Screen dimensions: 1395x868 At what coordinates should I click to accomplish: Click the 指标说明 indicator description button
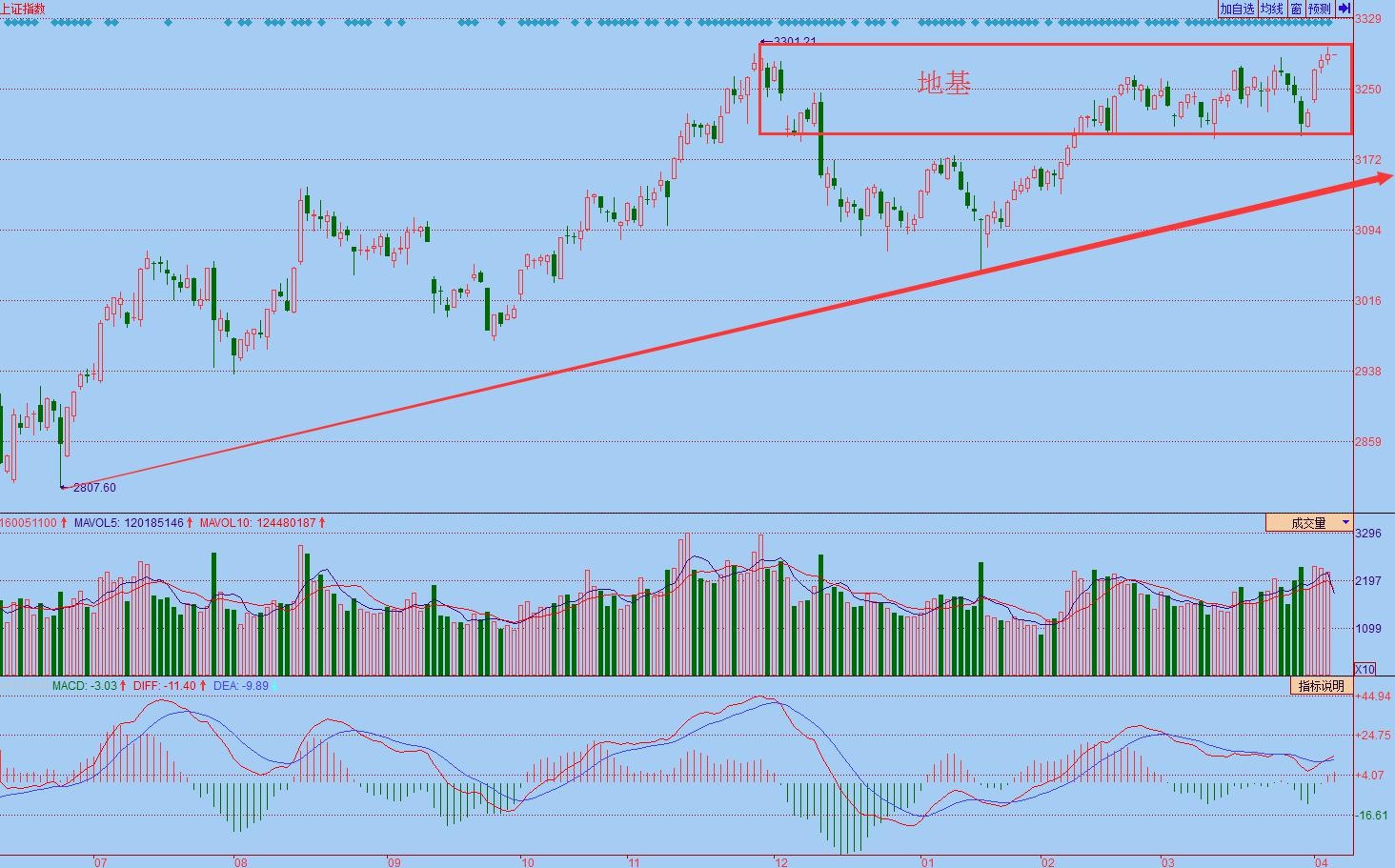click(1321, 686)
